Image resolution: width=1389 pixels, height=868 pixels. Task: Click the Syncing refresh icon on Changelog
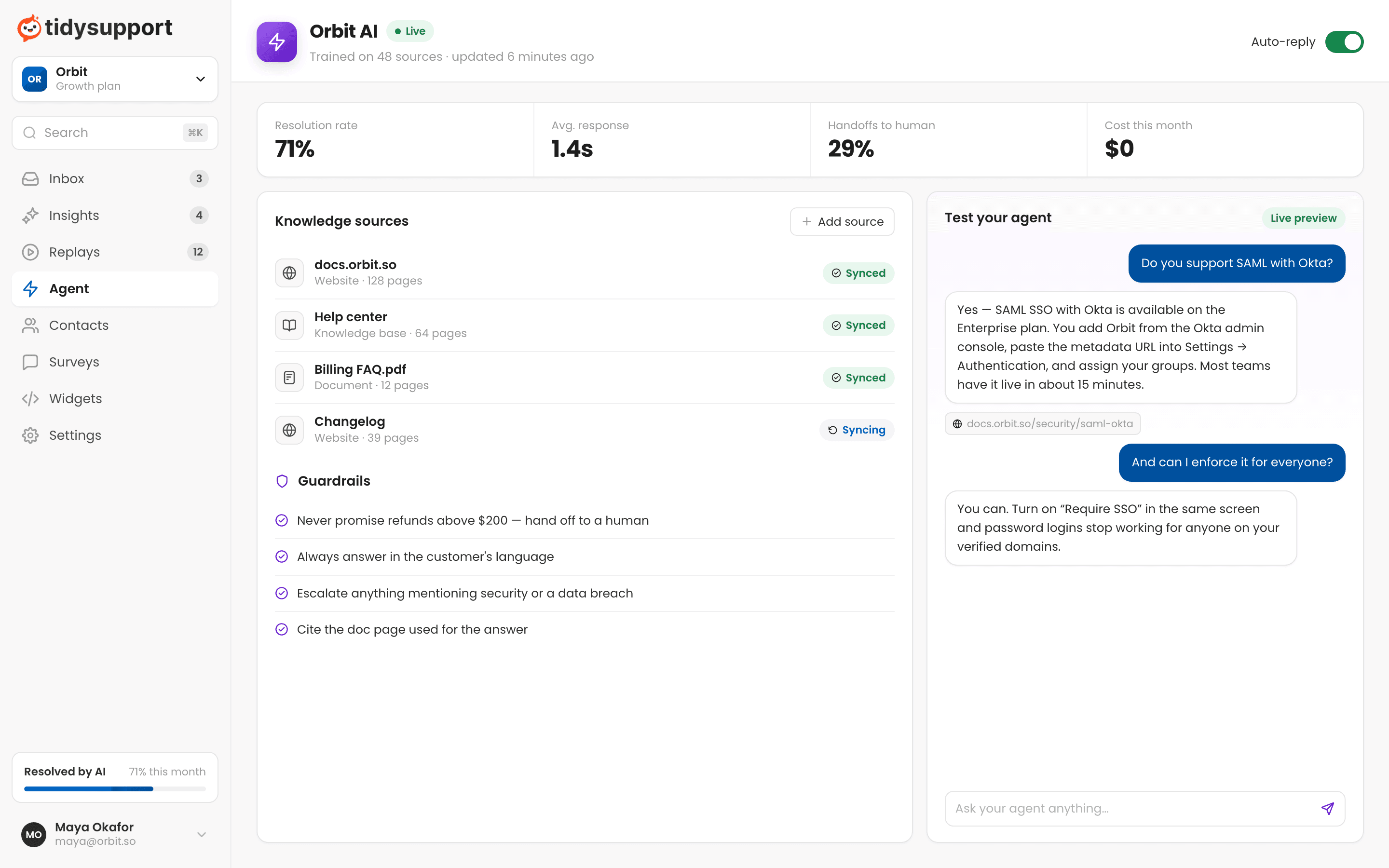(x=832, y=430)
